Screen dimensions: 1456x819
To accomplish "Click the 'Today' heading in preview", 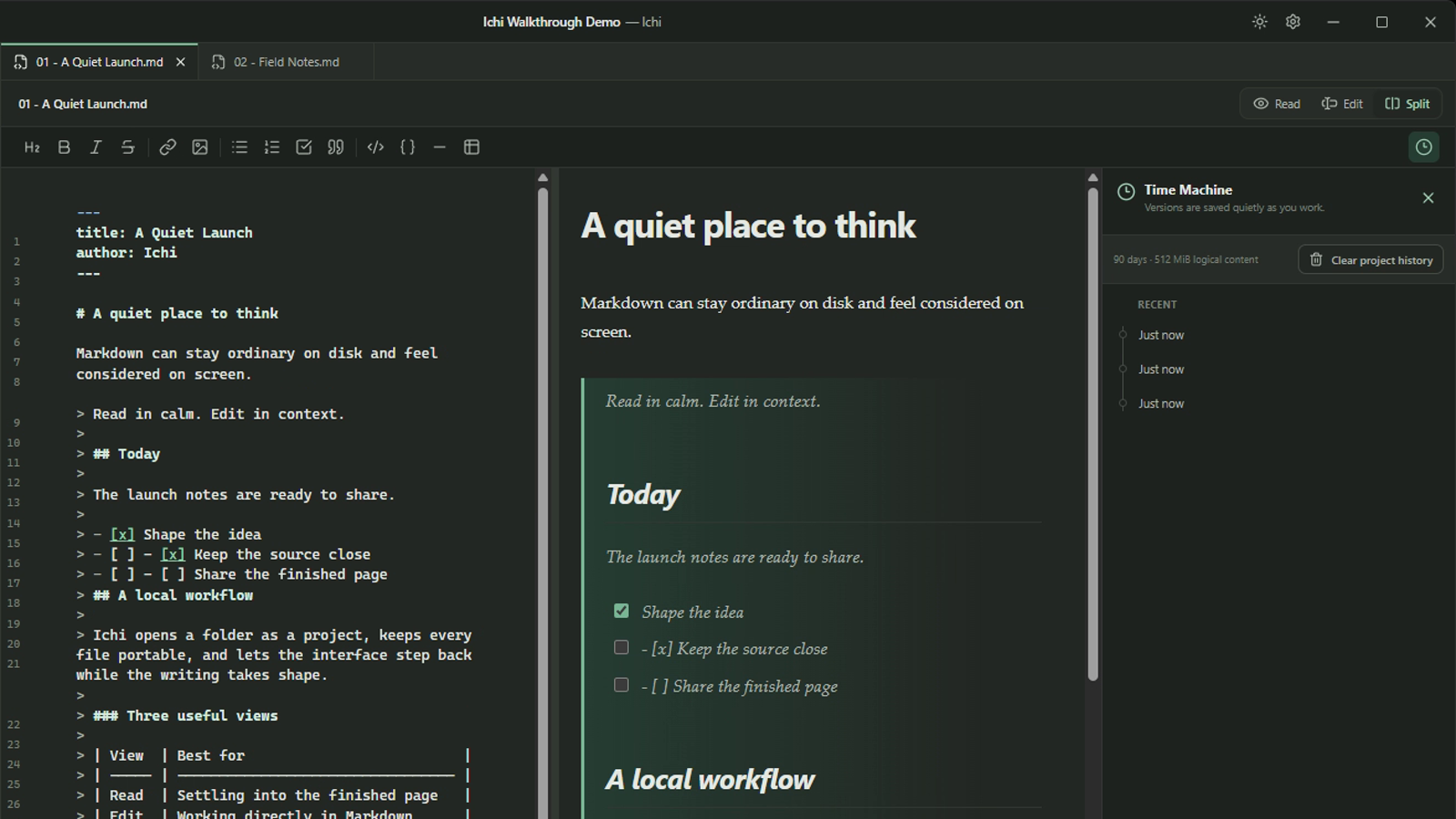I will pyautogui.click(x=643, y=495).
